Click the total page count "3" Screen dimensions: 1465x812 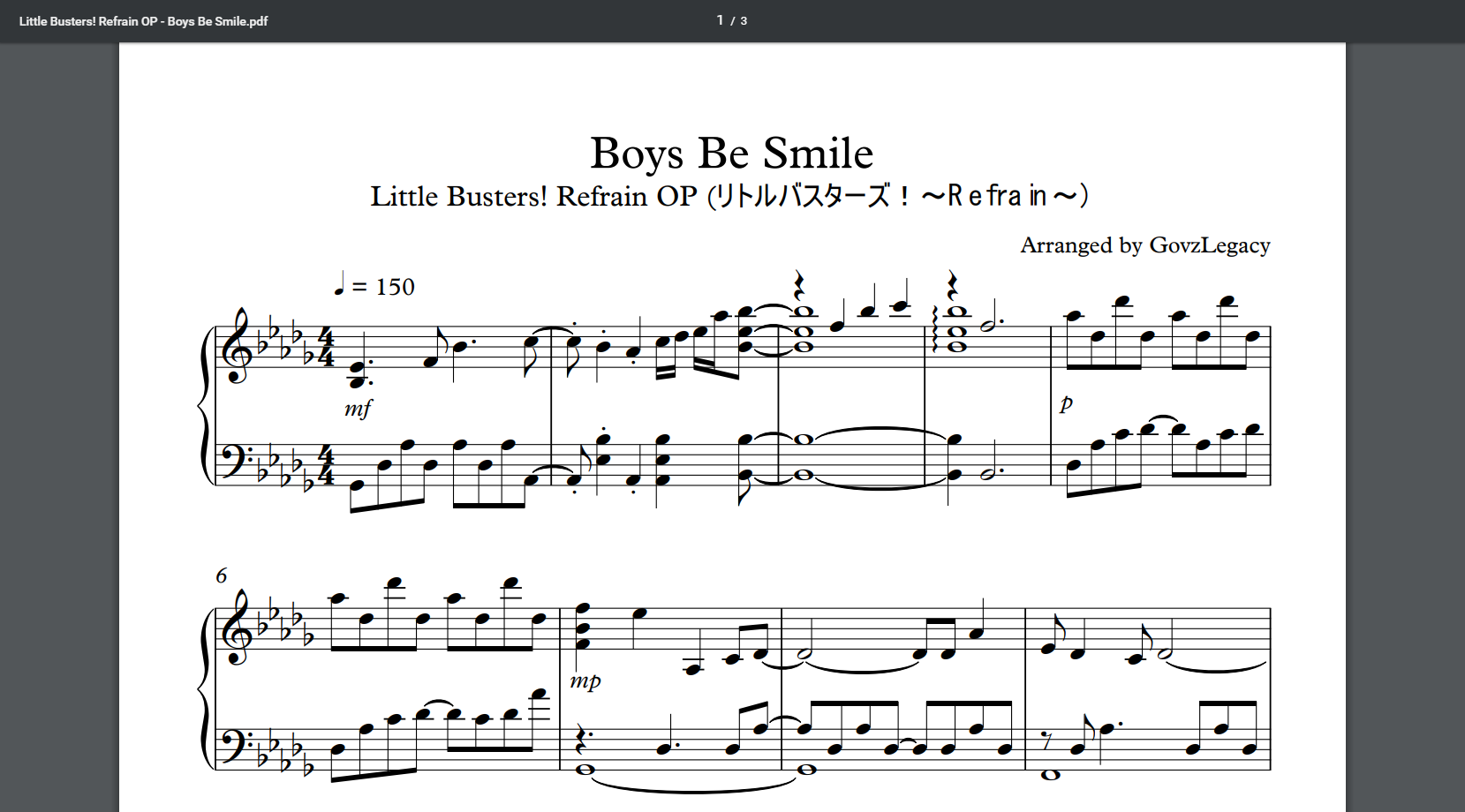[744, 21]
